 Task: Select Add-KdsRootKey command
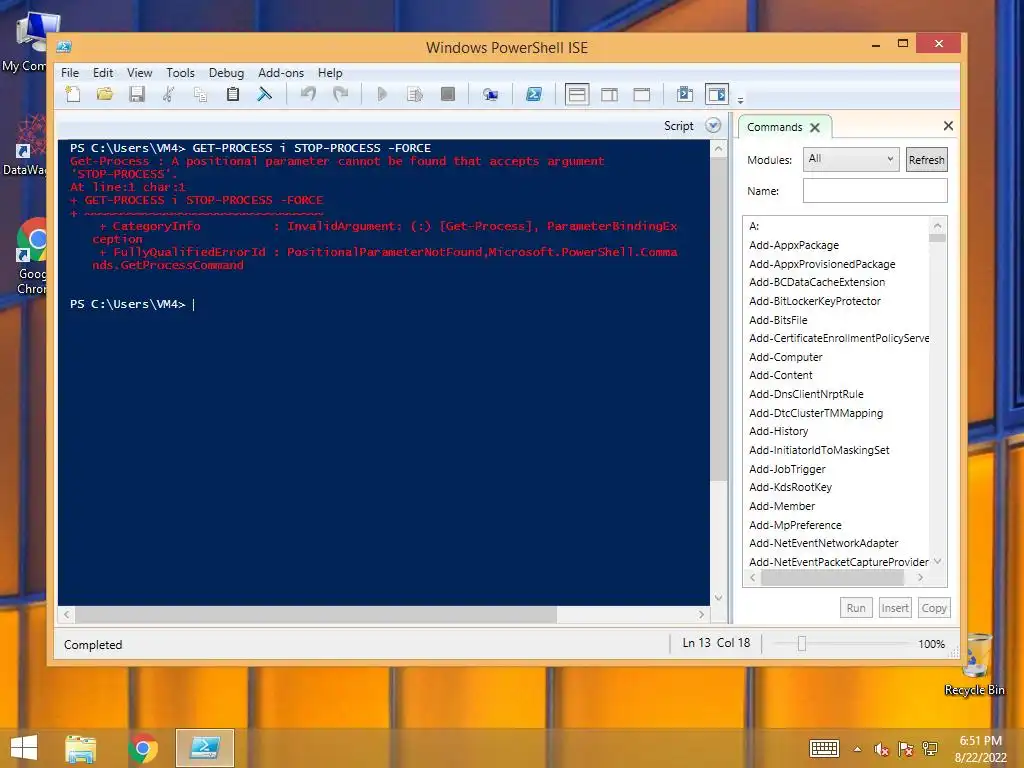click(790, 487)
